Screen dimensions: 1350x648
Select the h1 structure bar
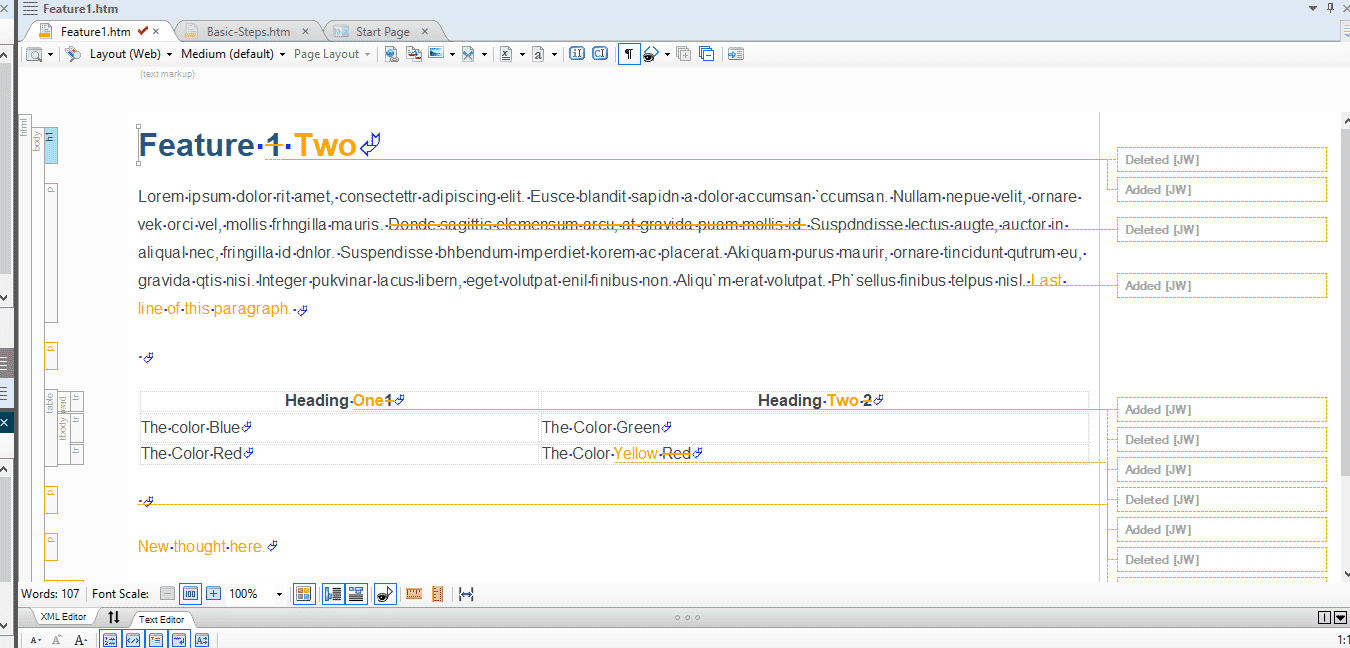point(51,146)
